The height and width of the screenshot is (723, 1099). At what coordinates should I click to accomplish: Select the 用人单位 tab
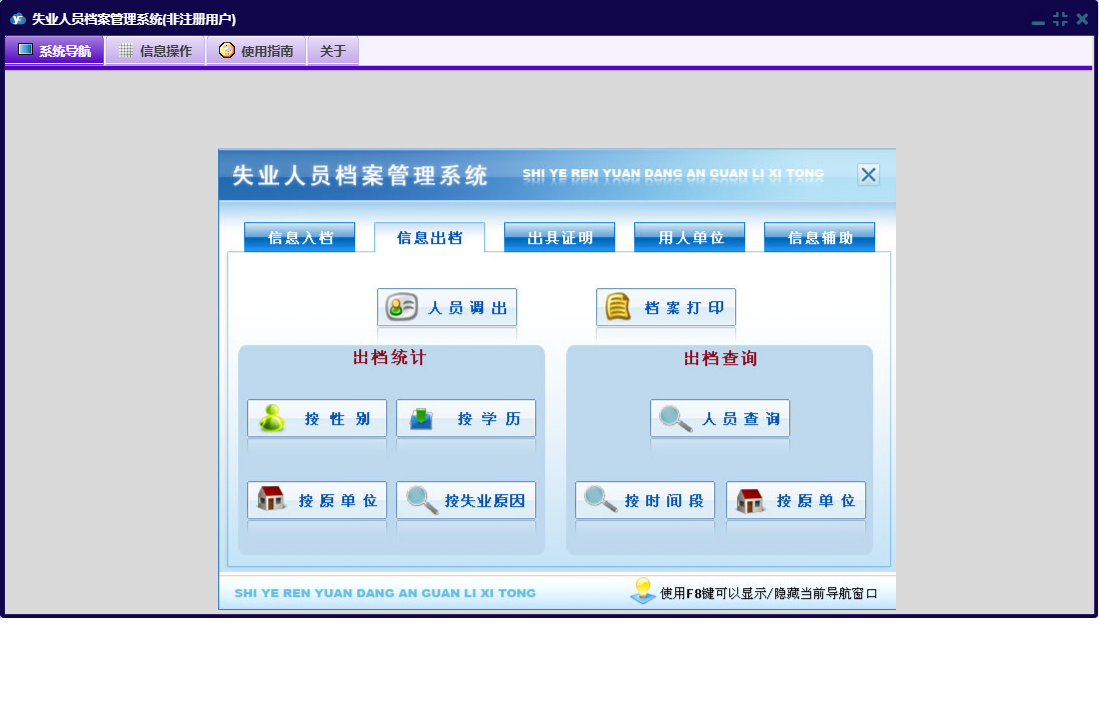pyautogui.click(x=690, y=238)
